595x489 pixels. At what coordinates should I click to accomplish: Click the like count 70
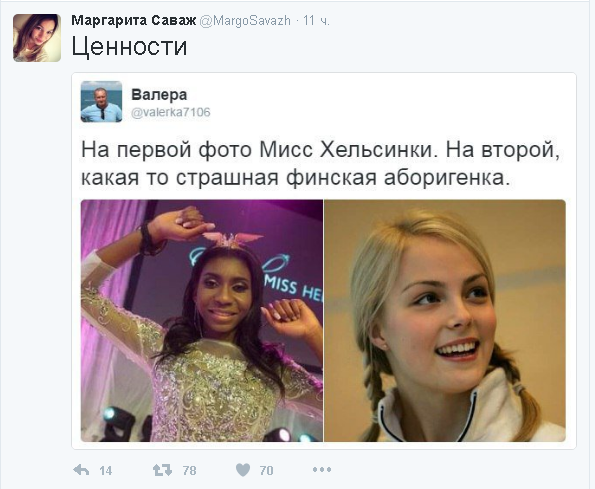[x=266, y=471]
